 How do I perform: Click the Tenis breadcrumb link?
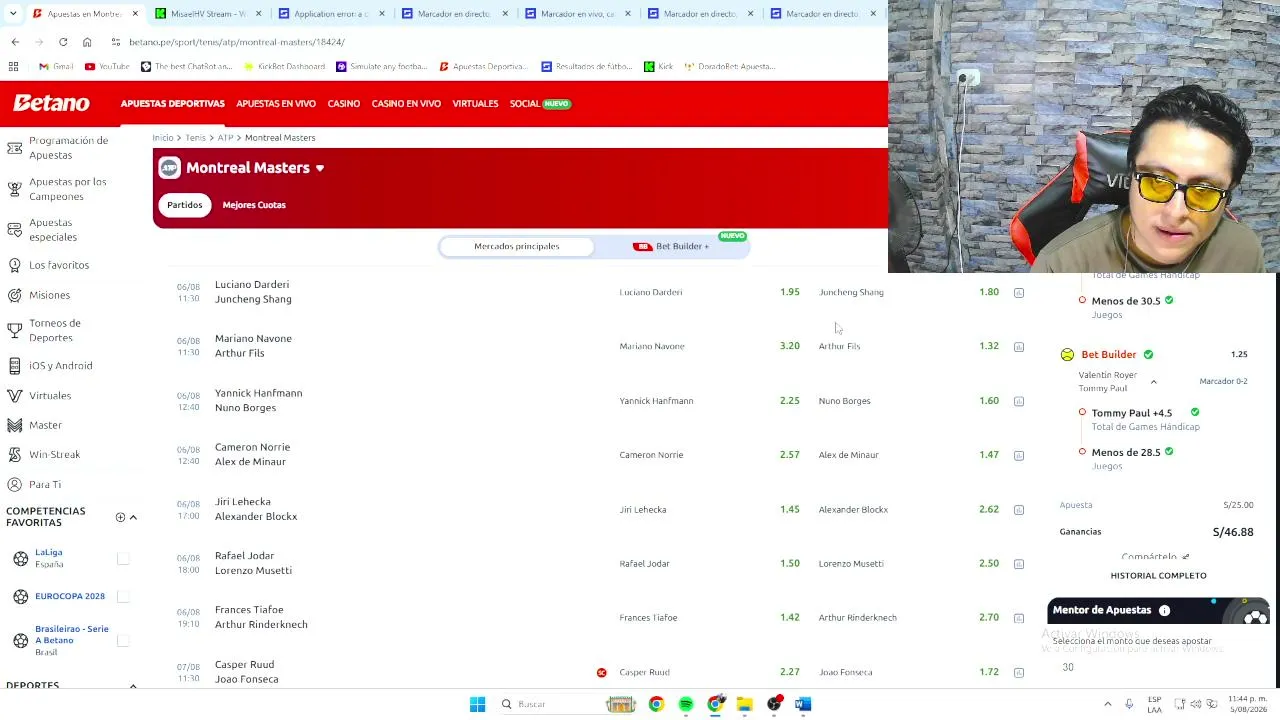pos(195,138)
